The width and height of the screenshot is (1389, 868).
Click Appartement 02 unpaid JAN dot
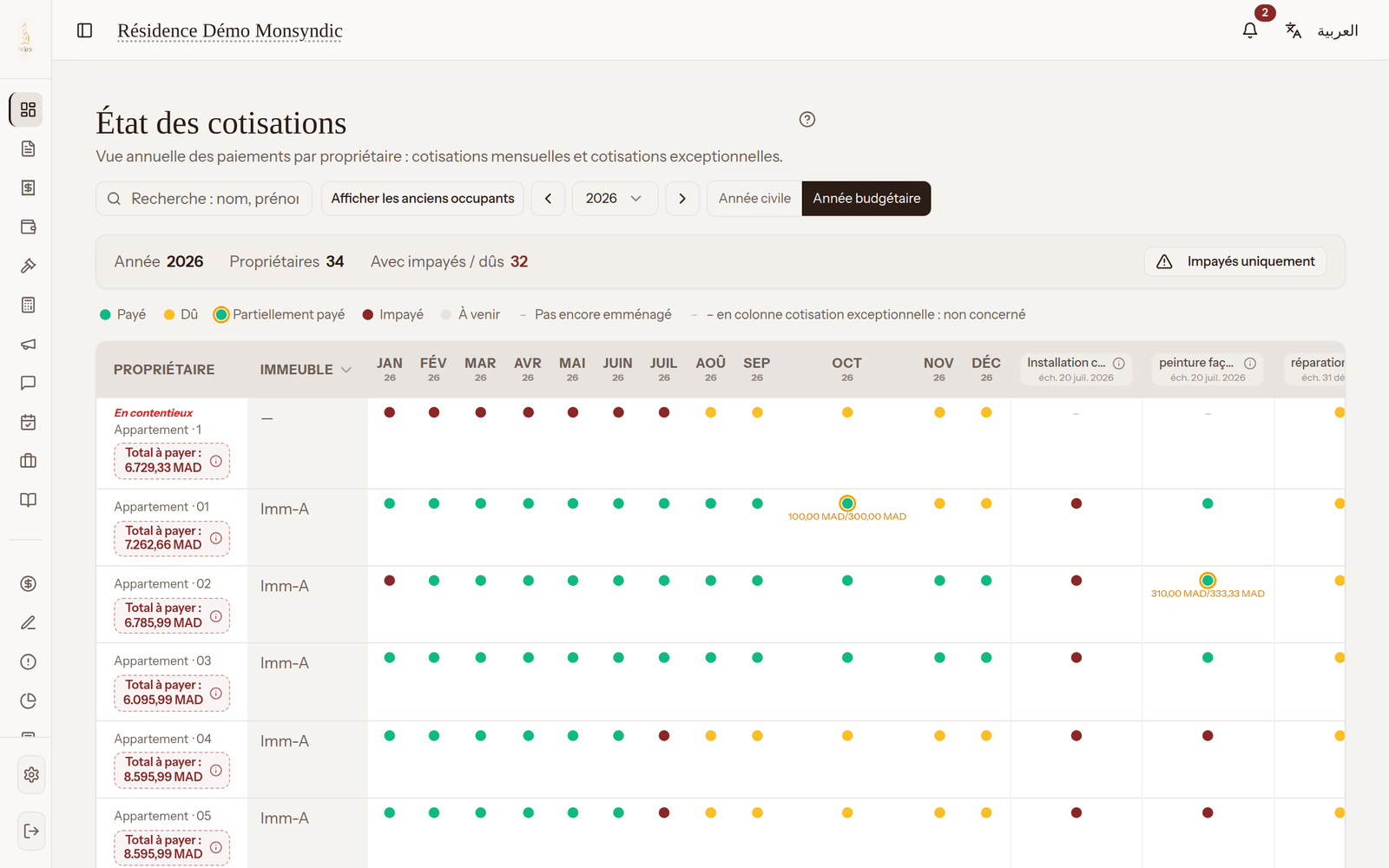click(390, 581)
